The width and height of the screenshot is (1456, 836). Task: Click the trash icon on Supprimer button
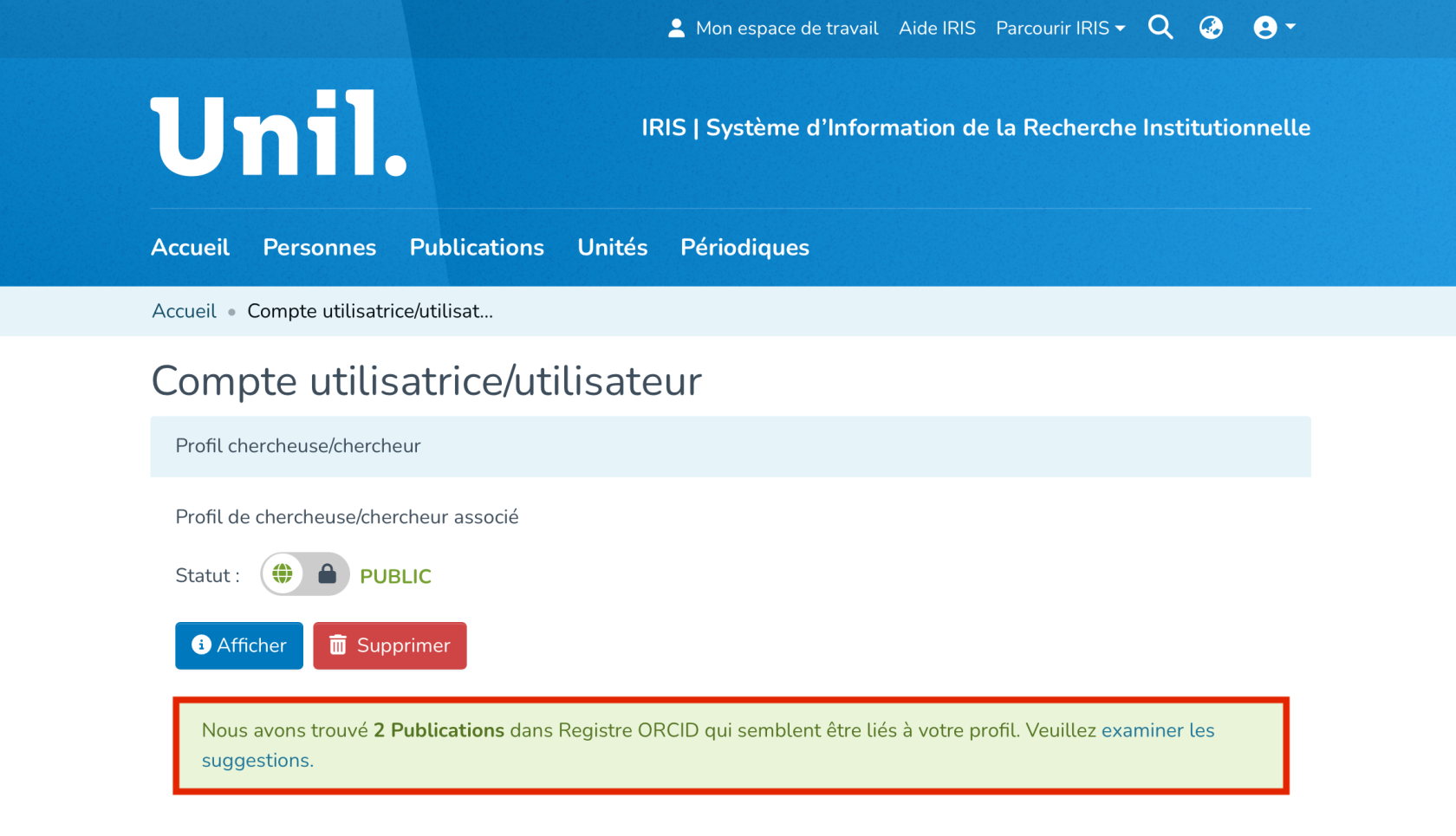pyautogui.click(x=338, y=645)
